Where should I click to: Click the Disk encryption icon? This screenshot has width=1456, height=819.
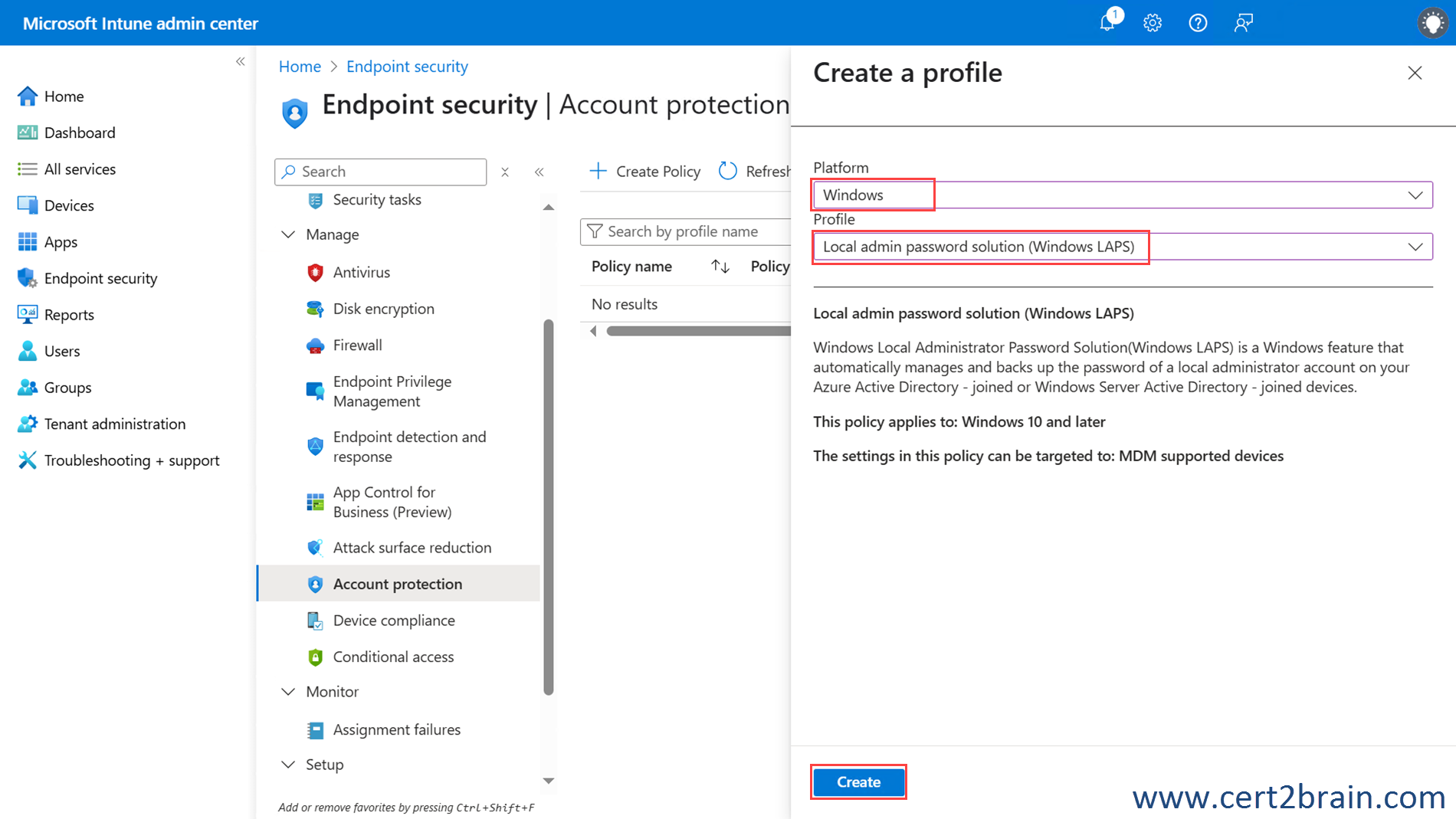pos(315,309)
